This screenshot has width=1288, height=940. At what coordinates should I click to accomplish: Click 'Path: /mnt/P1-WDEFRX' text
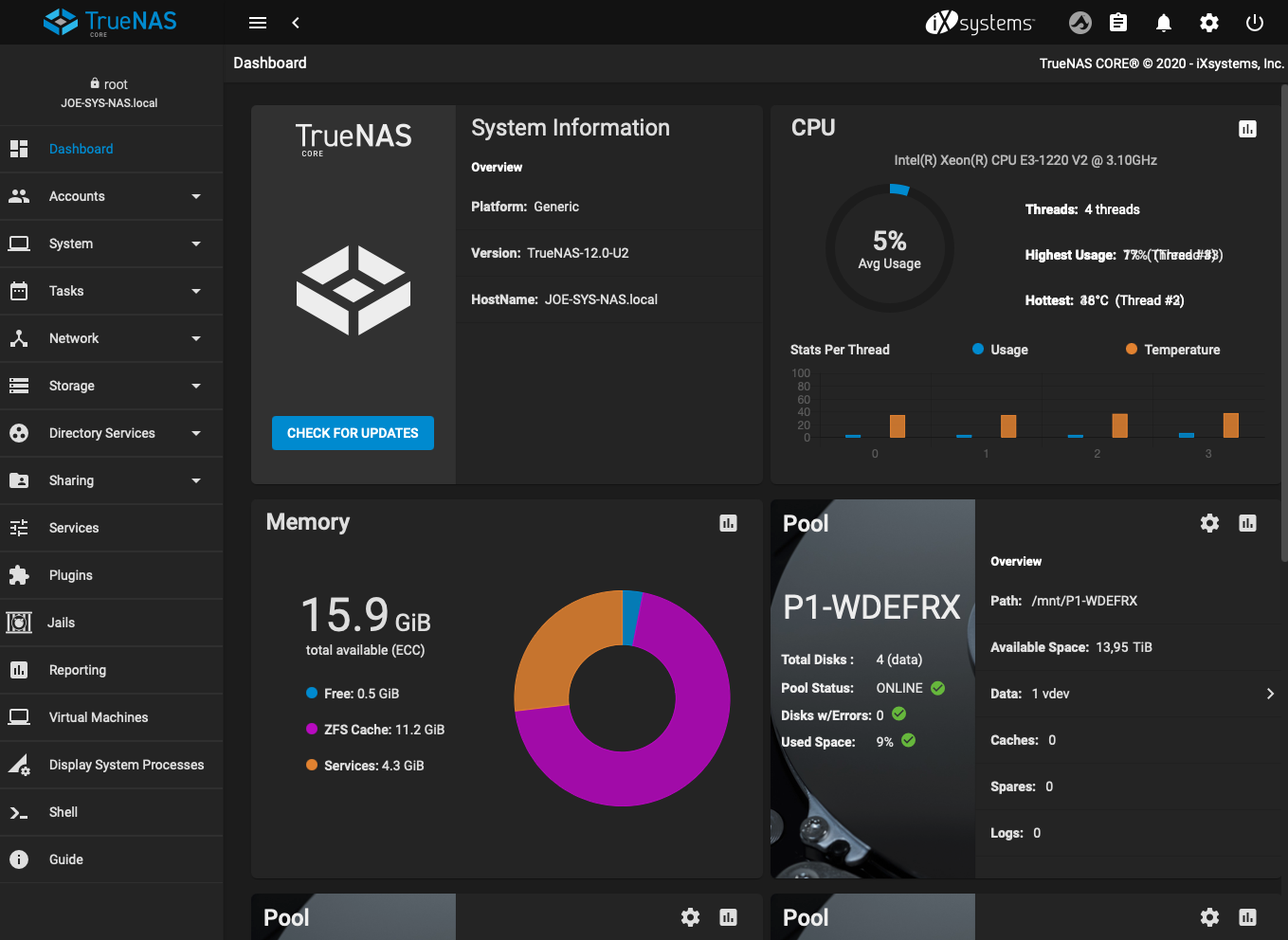1063,601
